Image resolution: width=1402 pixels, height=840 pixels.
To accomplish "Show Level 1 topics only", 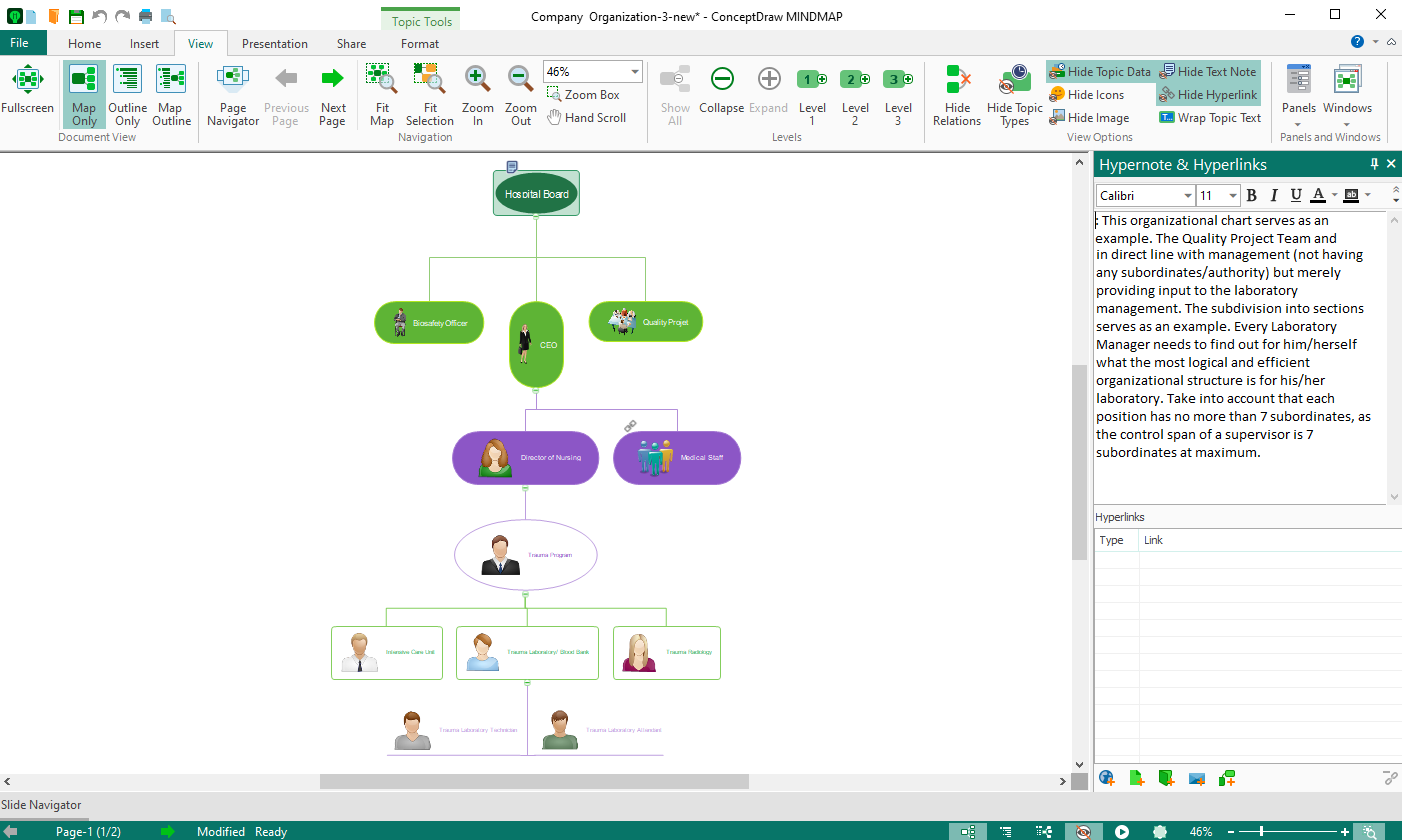I will click(812, 96).
